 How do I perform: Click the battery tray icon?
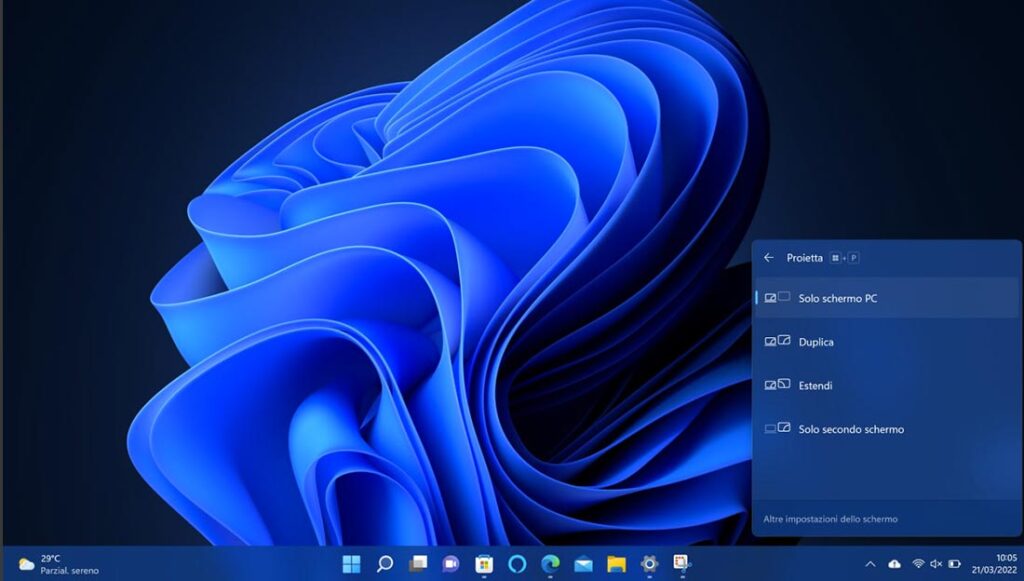click(954, 564)
